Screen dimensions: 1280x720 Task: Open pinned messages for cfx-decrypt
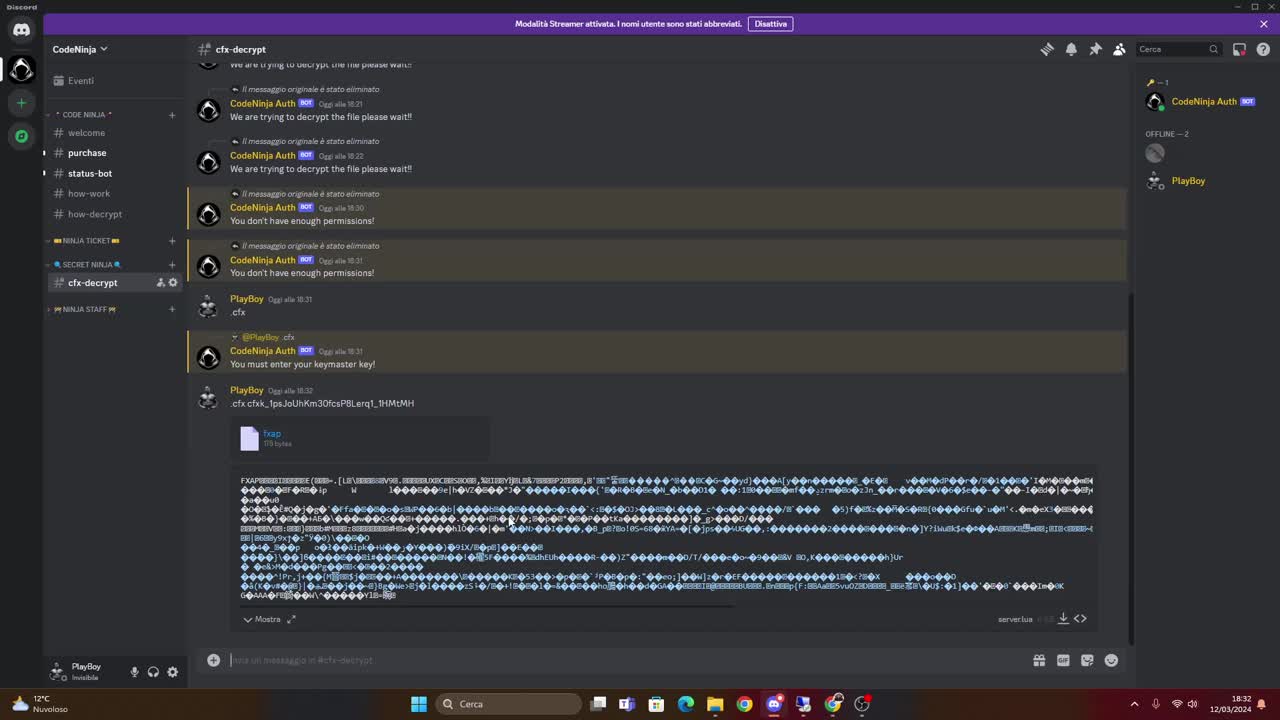point(1095,49)
